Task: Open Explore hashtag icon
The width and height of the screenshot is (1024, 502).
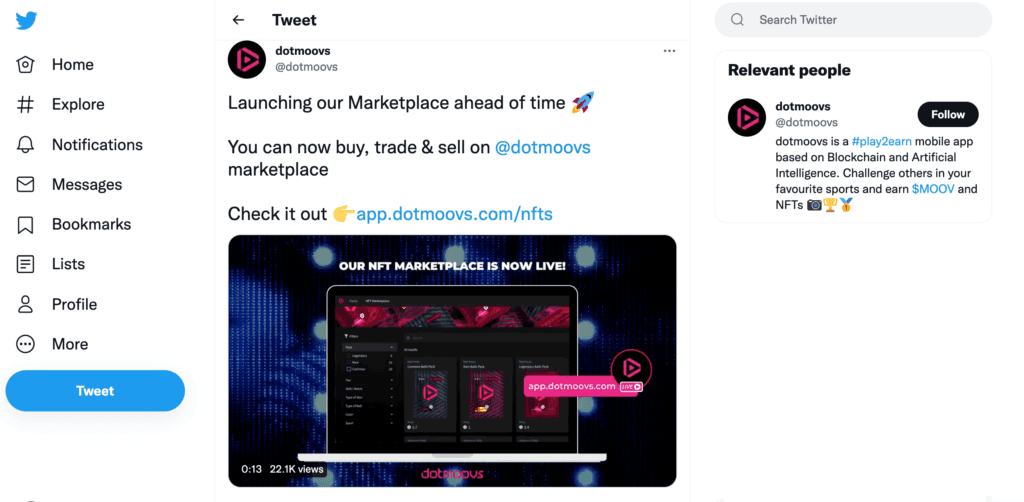Action: 26,105
